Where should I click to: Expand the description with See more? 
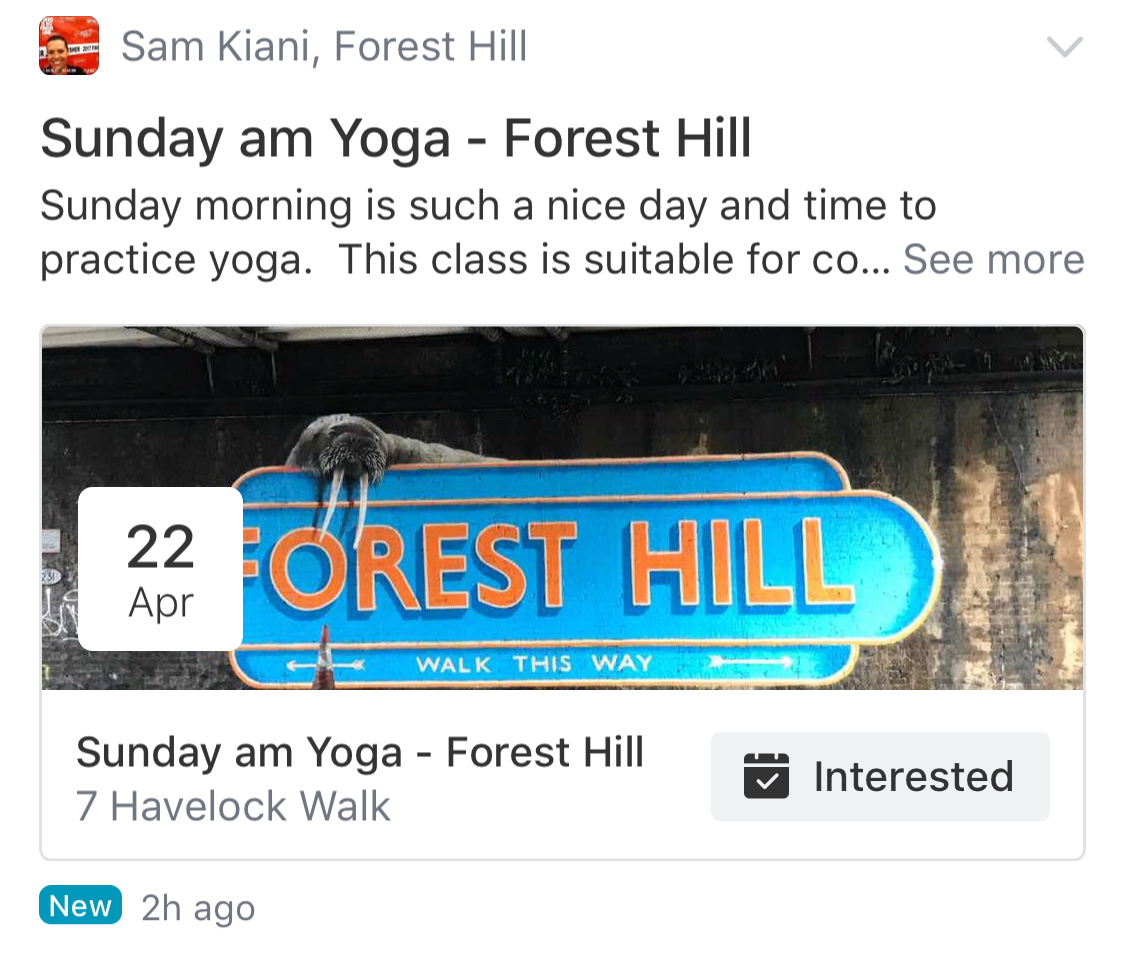tap(993, 260)
